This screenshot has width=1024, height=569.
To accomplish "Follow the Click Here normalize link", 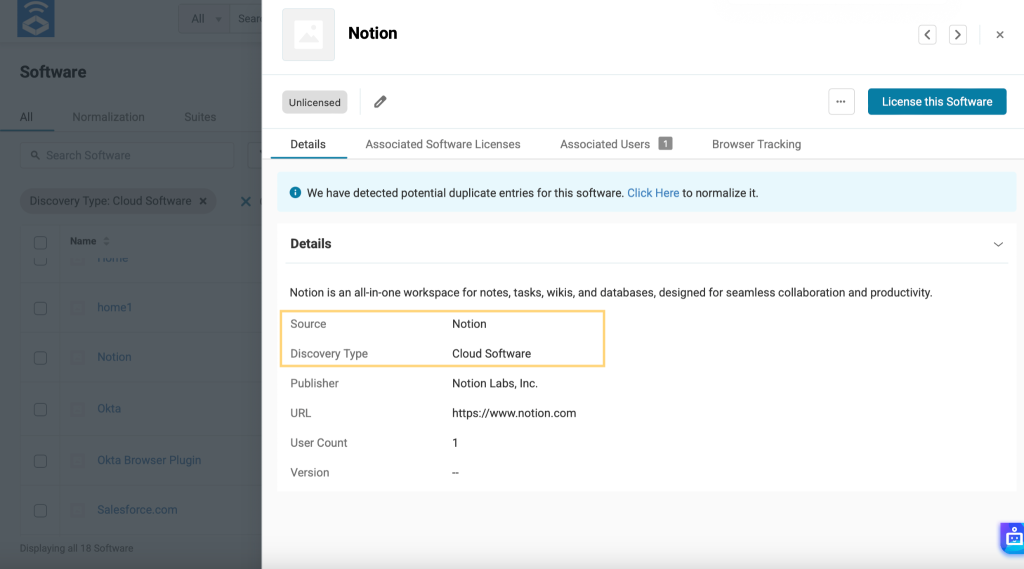I will [653, 193].
